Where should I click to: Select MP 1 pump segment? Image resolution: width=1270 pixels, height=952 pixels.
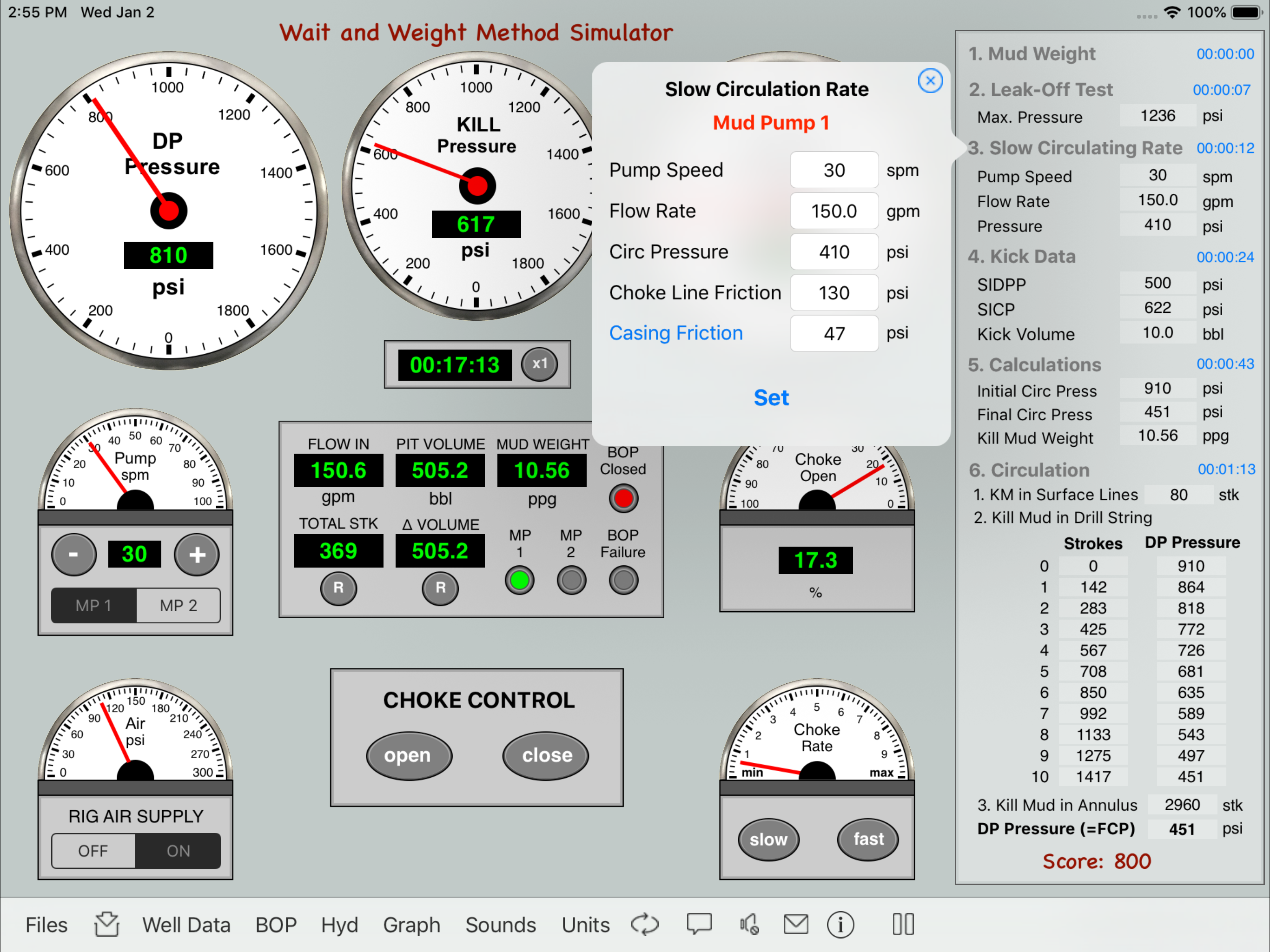coord(93,605)
